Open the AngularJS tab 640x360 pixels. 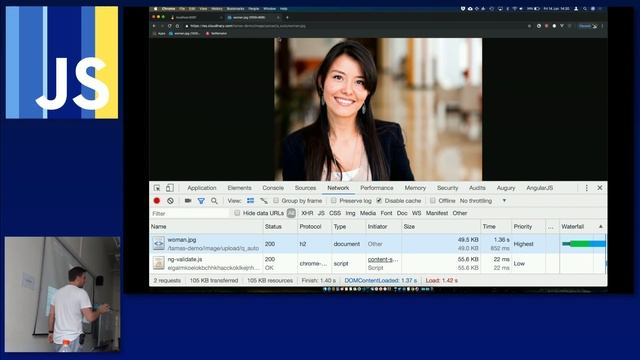pyautogui.click(x=540, y=188)
